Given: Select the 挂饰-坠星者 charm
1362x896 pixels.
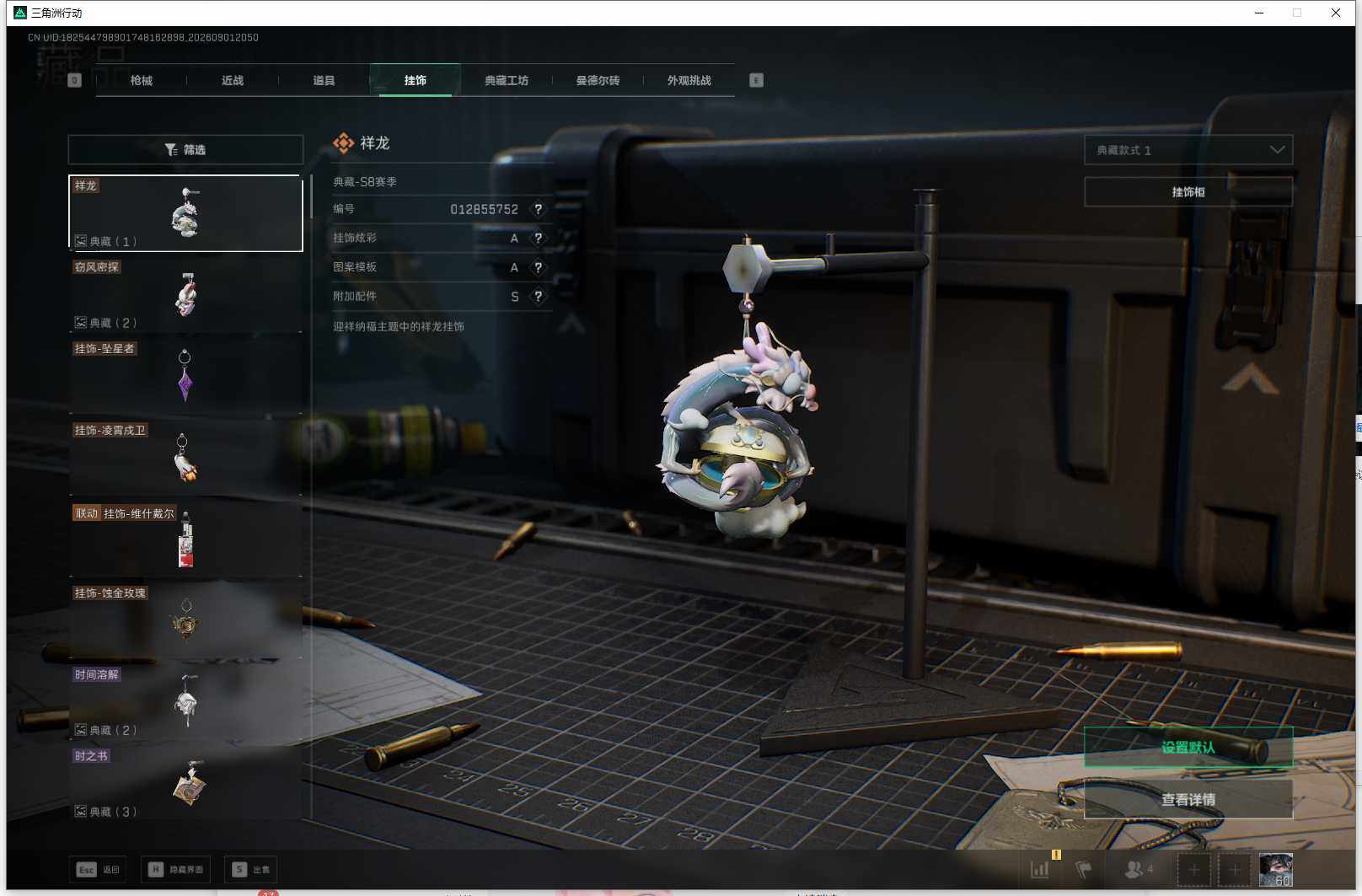Looking at the screenshot, I should (x=185, y=376).
